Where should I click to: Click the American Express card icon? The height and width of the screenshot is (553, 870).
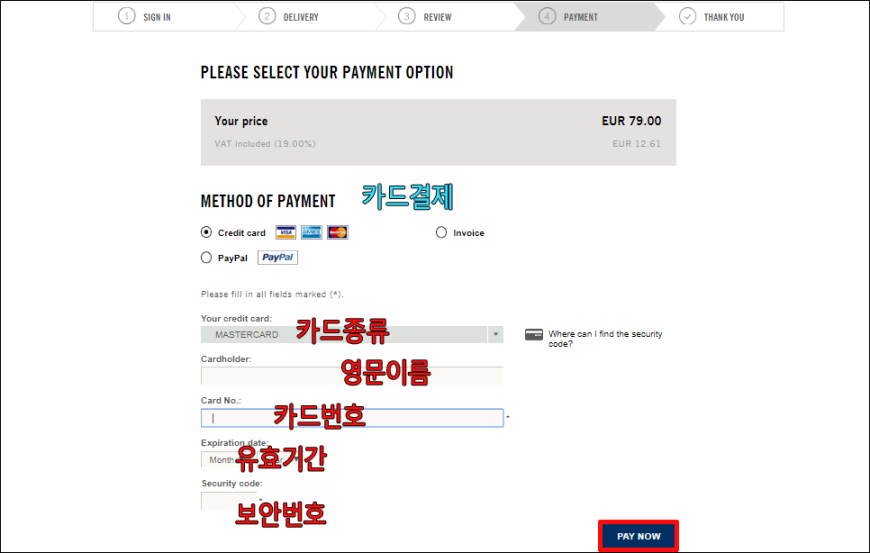pyautogui.click(x=312, y=232)
